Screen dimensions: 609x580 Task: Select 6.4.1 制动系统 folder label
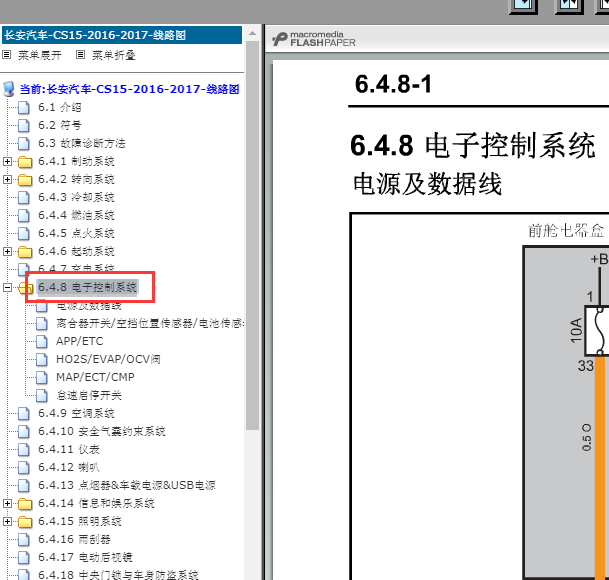(x=76, y=161)
